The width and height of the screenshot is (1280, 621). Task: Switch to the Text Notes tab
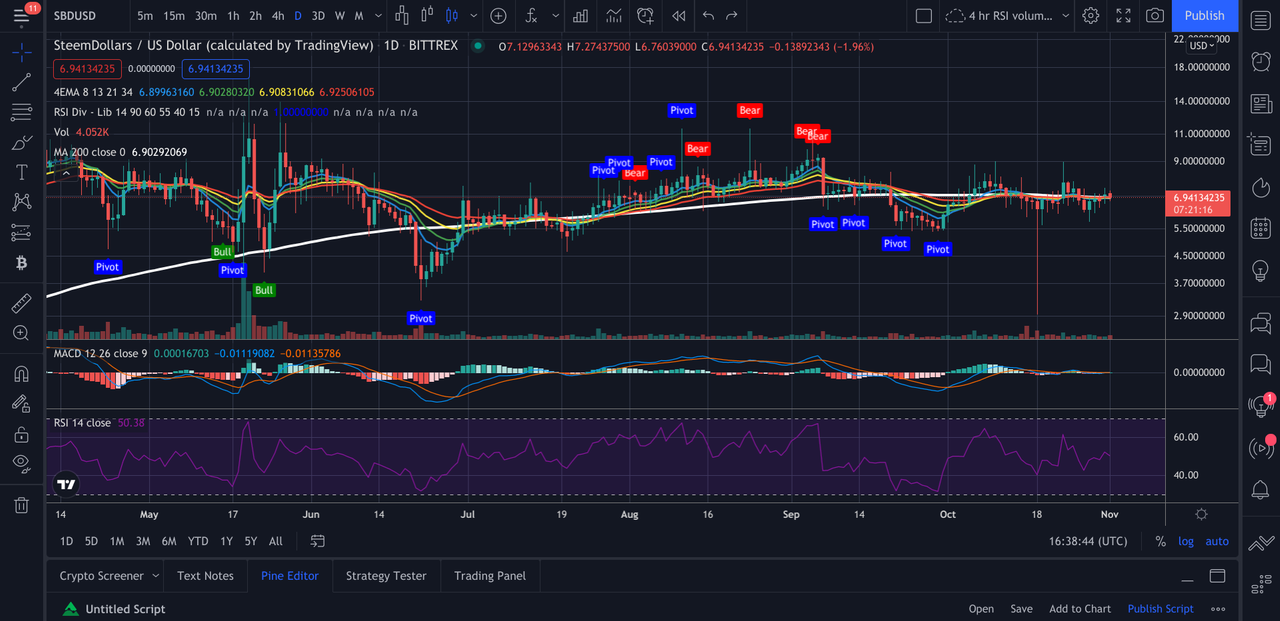[205, 576]
